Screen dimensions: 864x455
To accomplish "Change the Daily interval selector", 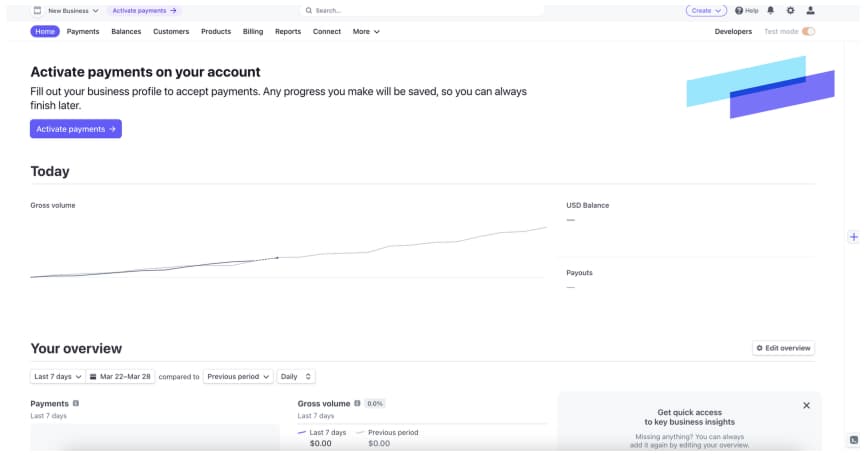I will [296, 377].
